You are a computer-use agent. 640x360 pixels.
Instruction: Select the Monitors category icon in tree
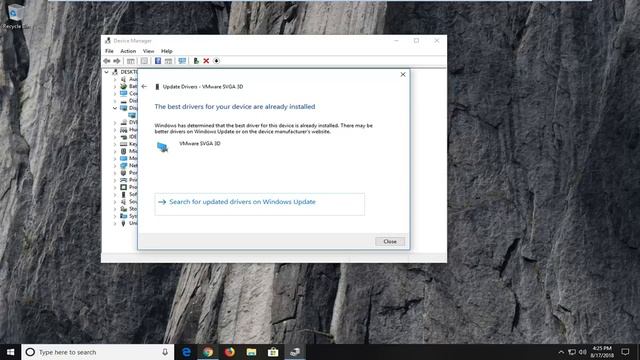124,158
